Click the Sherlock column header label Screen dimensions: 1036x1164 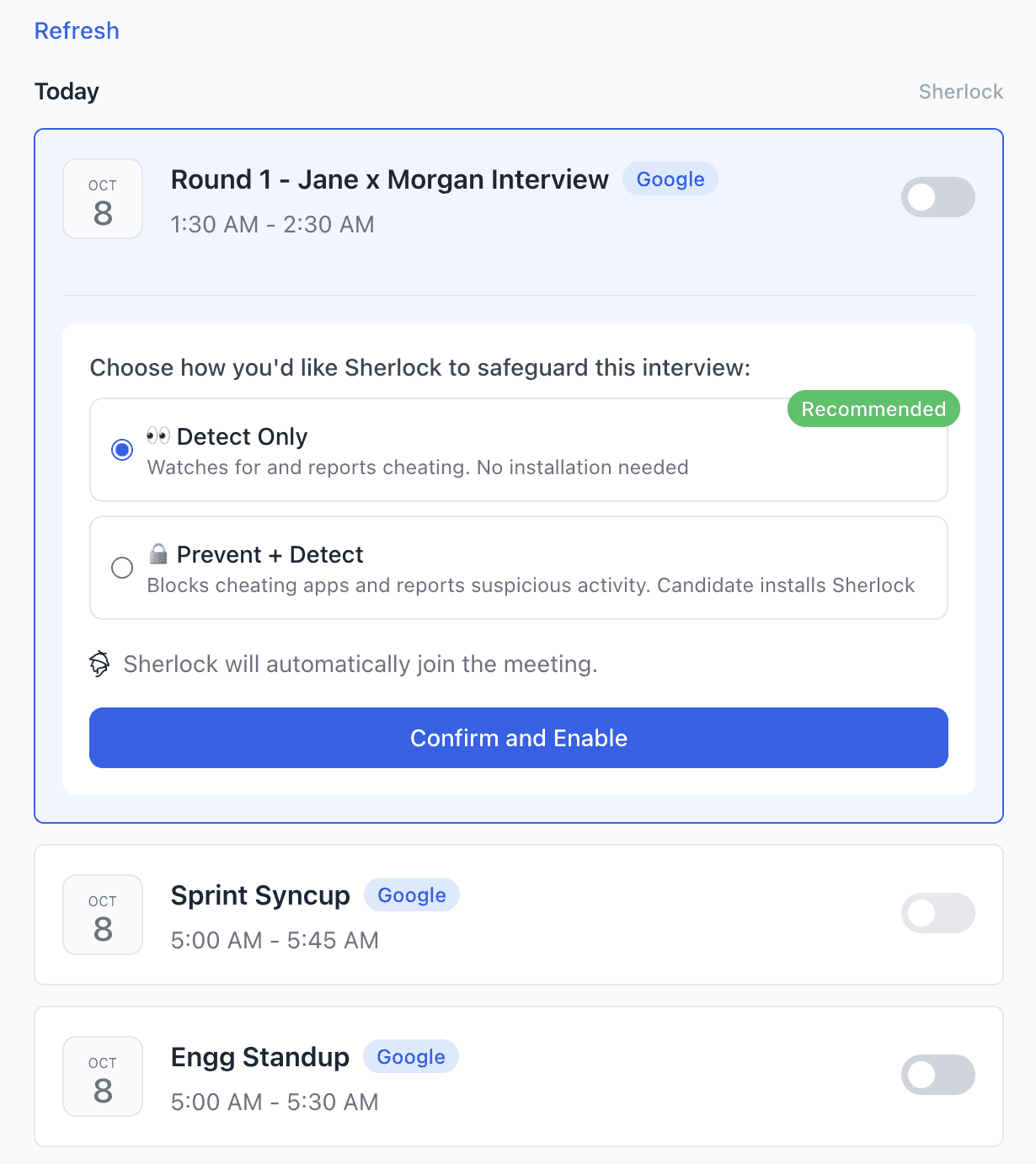pyautogui.click(x=960, y=92)
